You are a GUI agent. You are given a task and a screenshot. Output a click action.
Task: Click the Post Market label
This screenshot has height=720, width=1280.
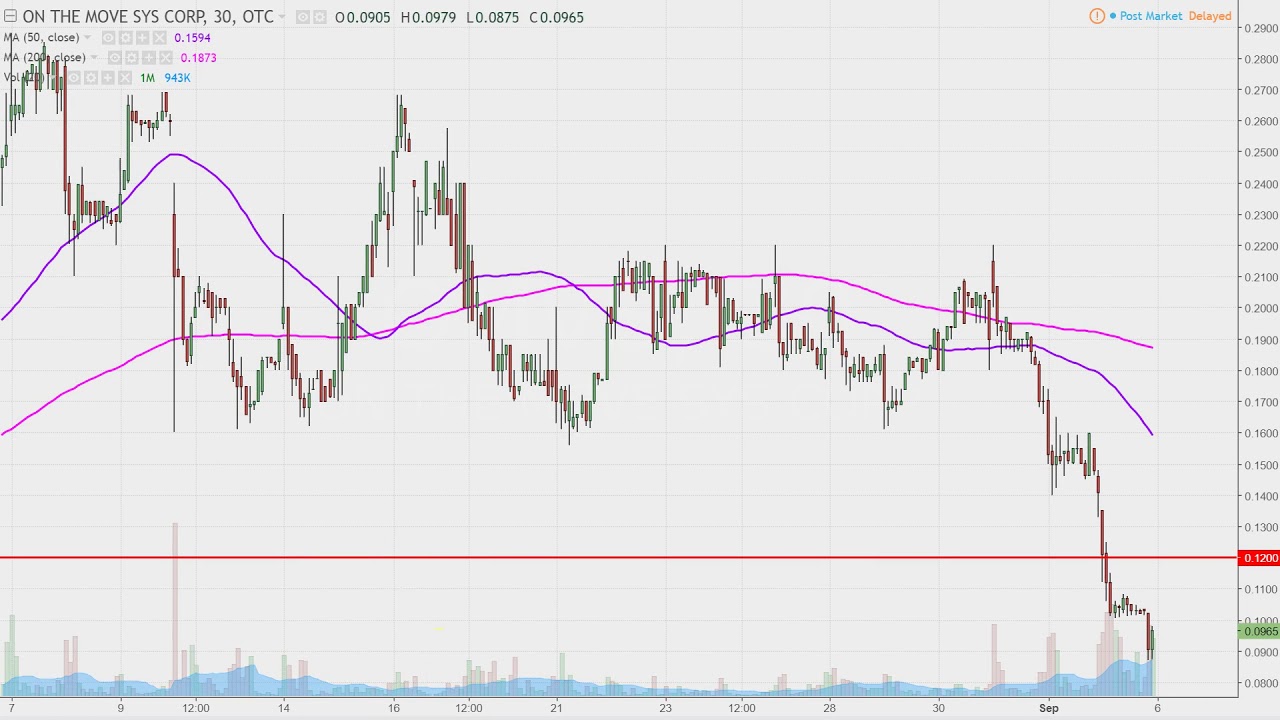point(1151,16)
